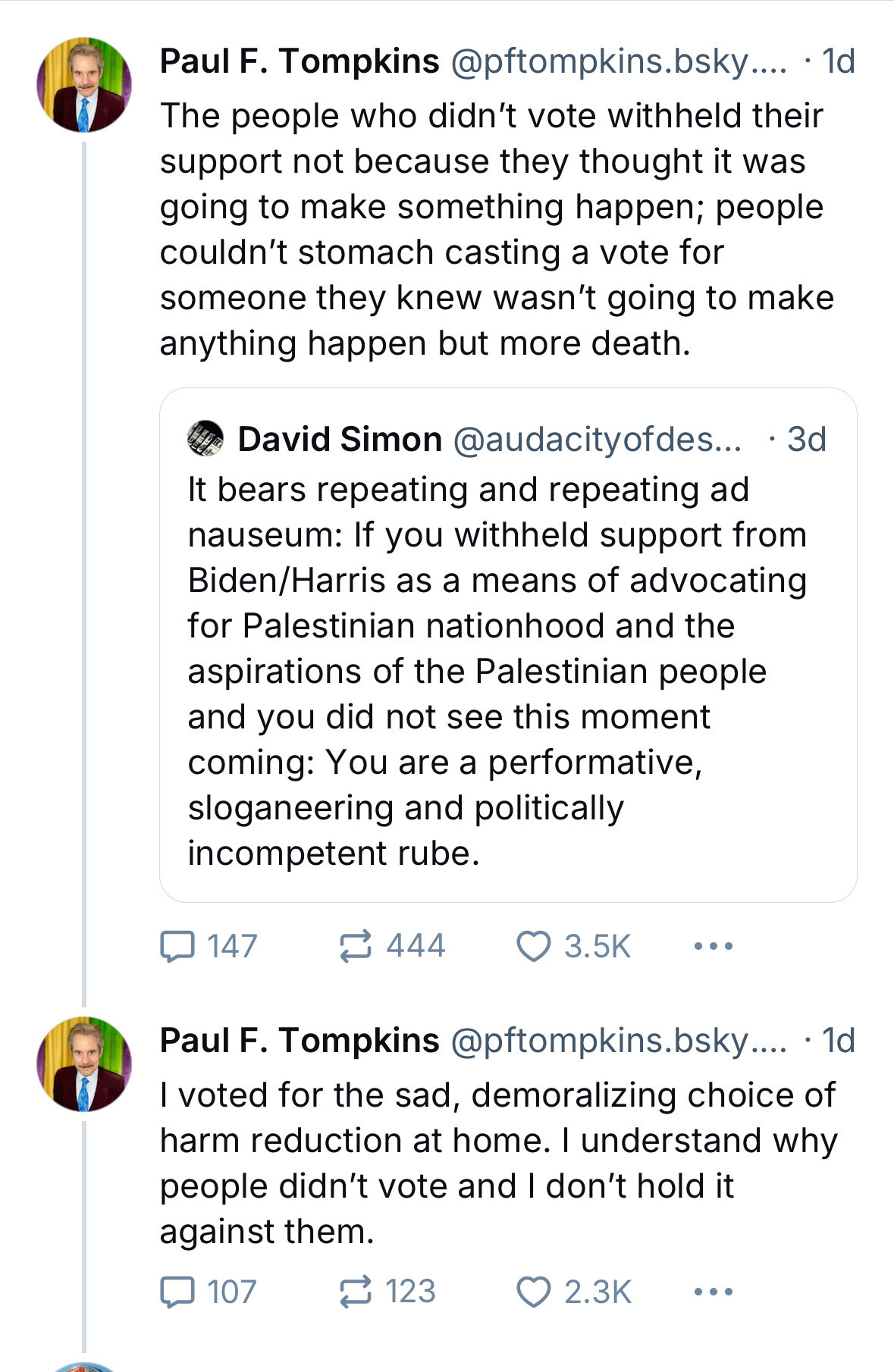Open the David Simon display name
Viewport: 894px width, 1372px height.
point(340,439)
